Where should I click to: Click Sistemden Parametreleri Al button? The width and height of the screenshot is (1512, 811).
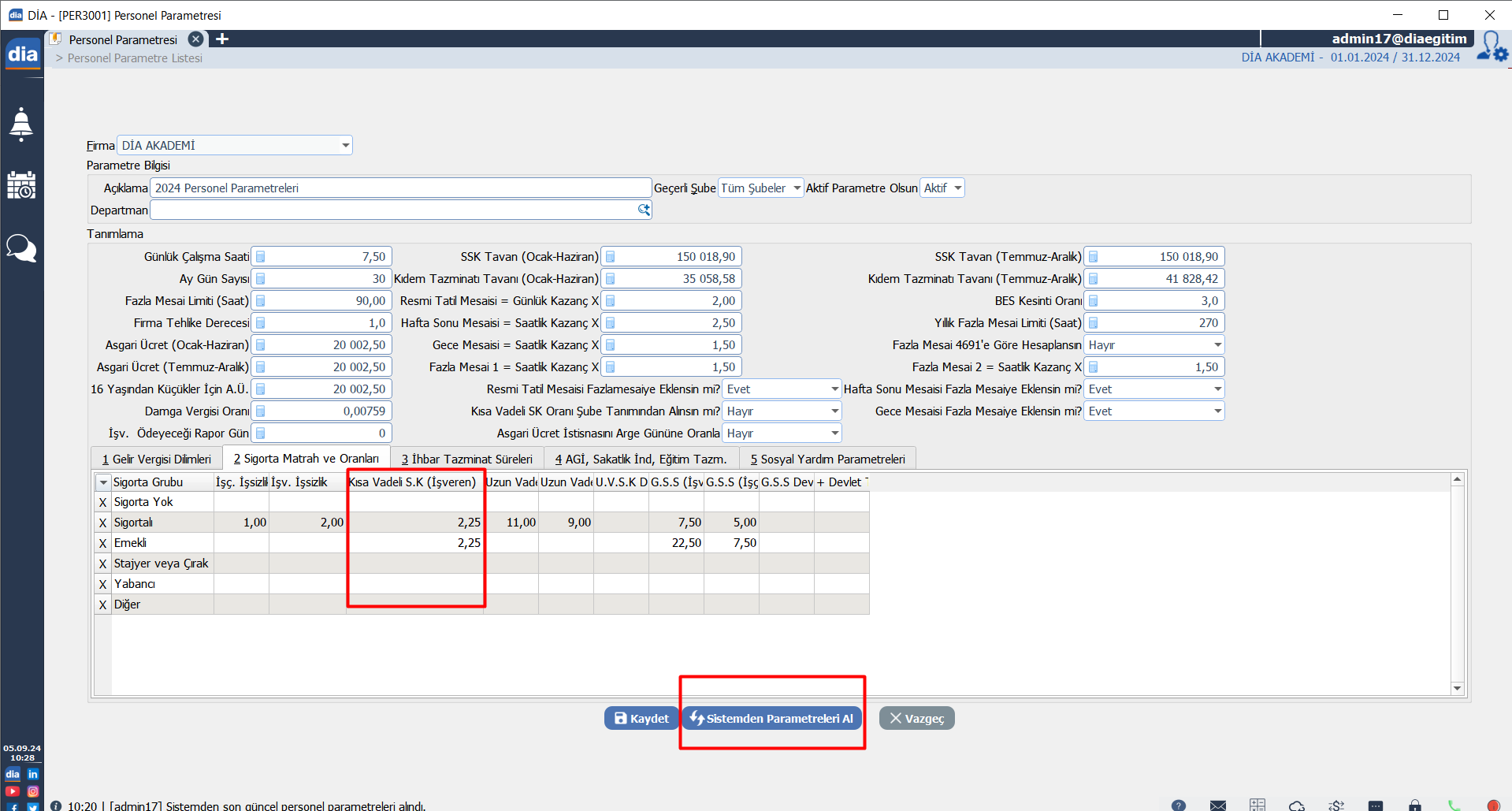pos(771,718)
